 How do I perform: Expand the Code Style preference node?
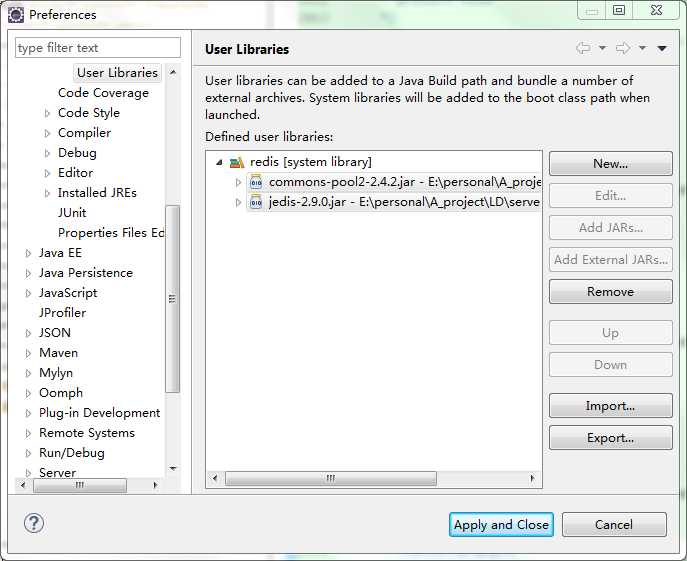point(47,114)
